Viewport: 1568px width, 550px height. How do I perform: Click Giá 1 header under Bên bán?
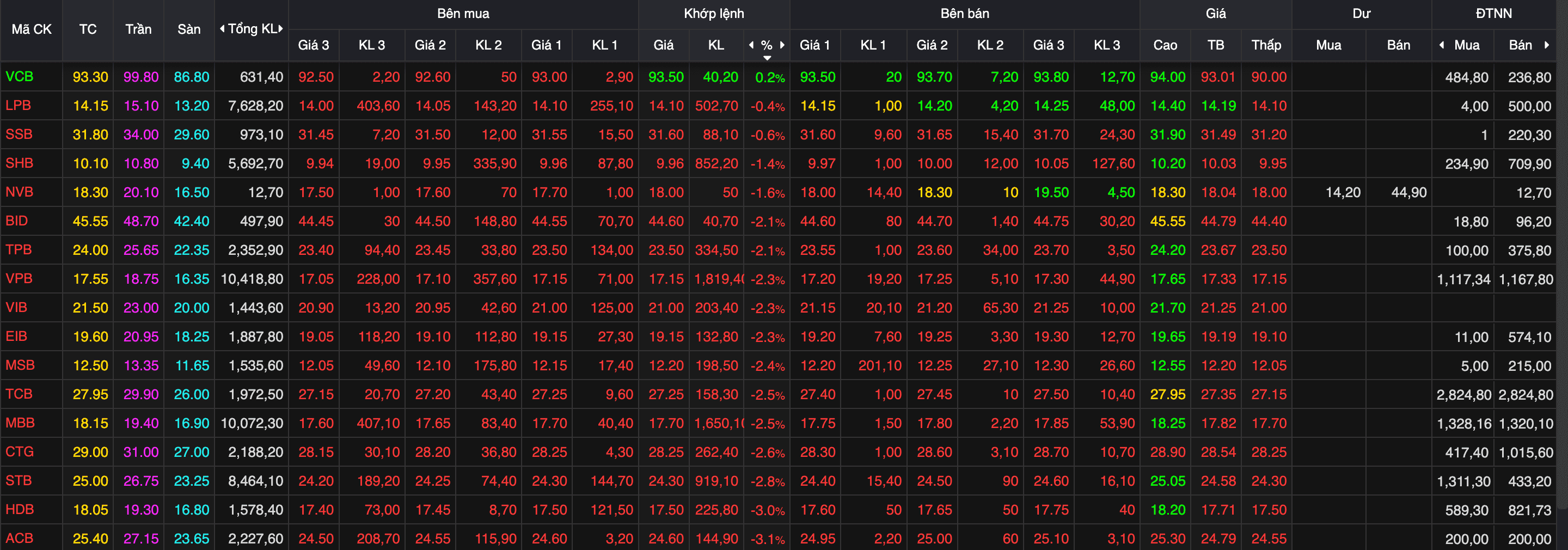[x=815, y=45]
